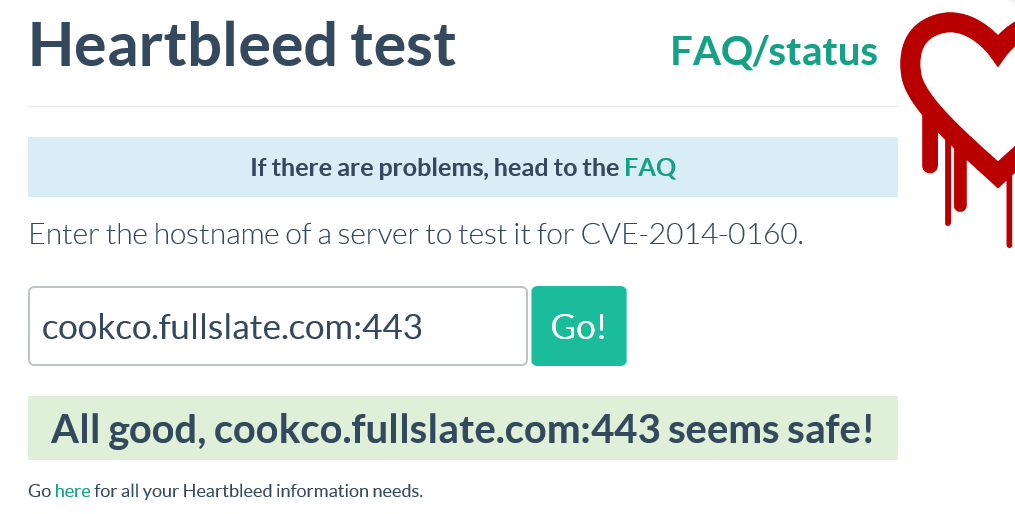Open the 'here' Heartbleed information link
Image resolution: width=1015 pixels, height=514 pixels.
[72, 491]
